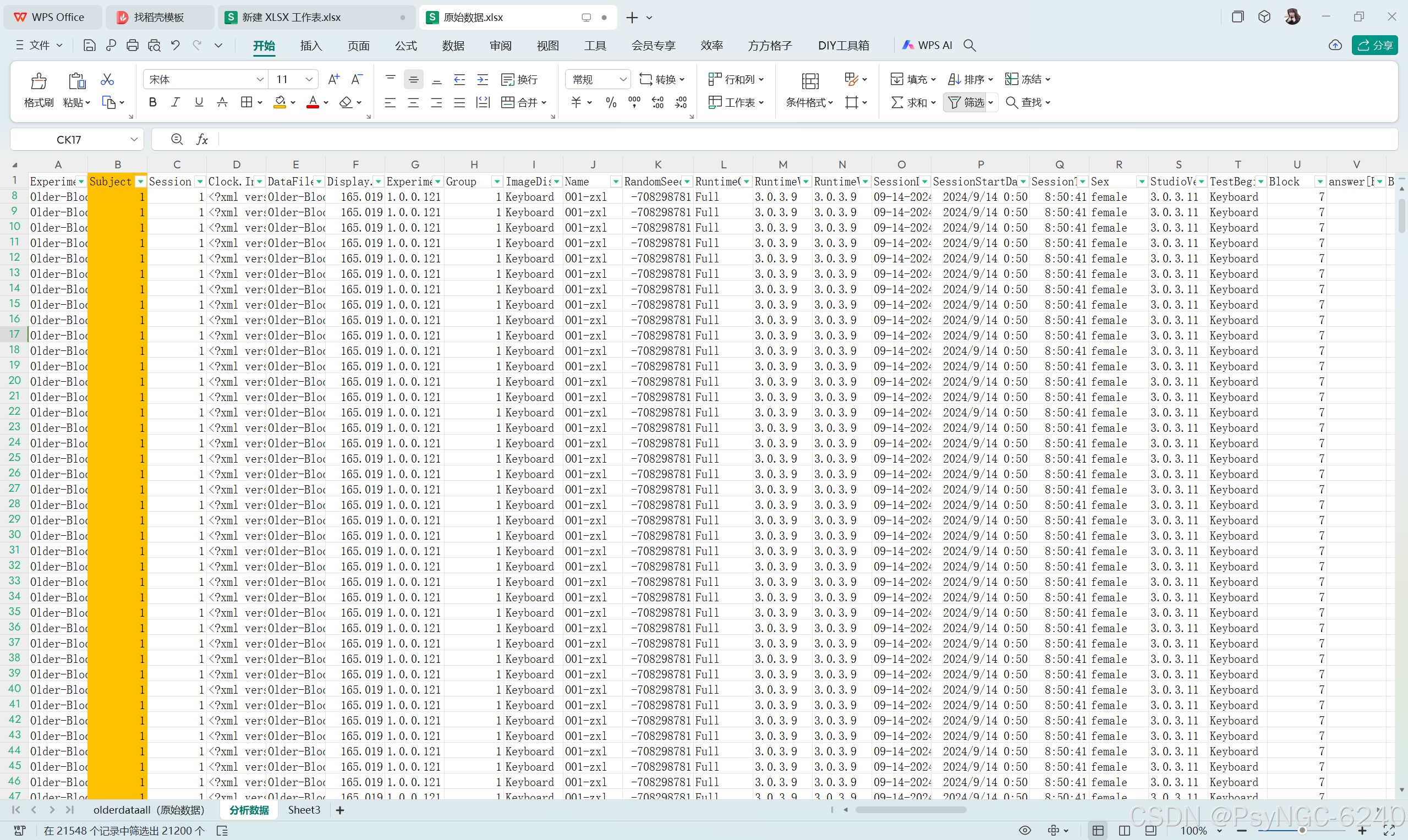Open the 插入 ribbon tab
Image resolution: width=1408 pixels, height=840 pixels.
311,45
